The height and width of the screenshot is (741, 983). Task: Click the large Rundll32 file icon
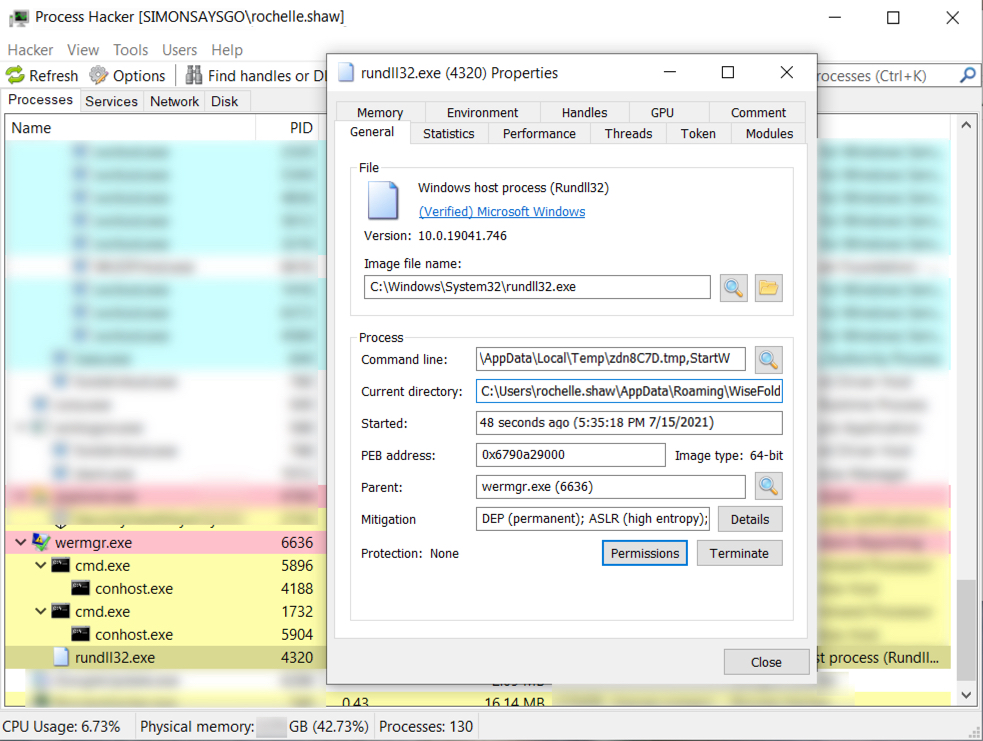click(x=383, y=200)
